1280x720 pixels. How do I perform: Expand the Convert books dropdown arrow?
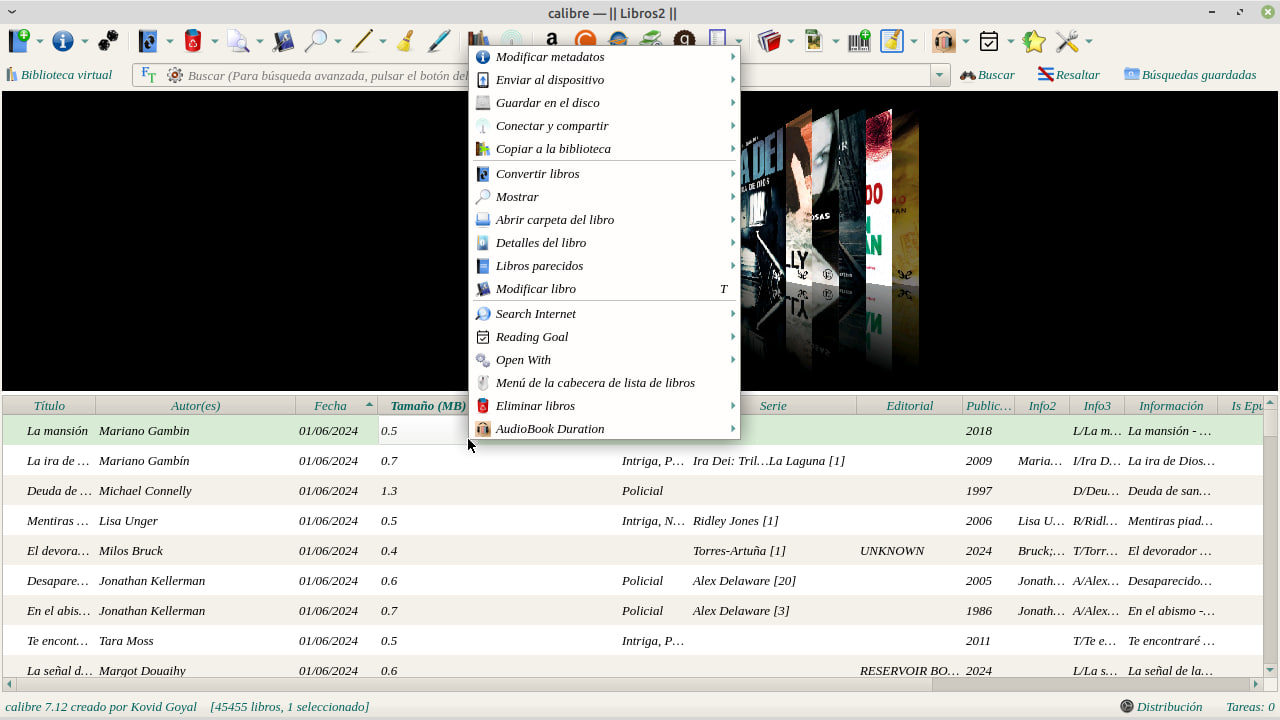170,42
